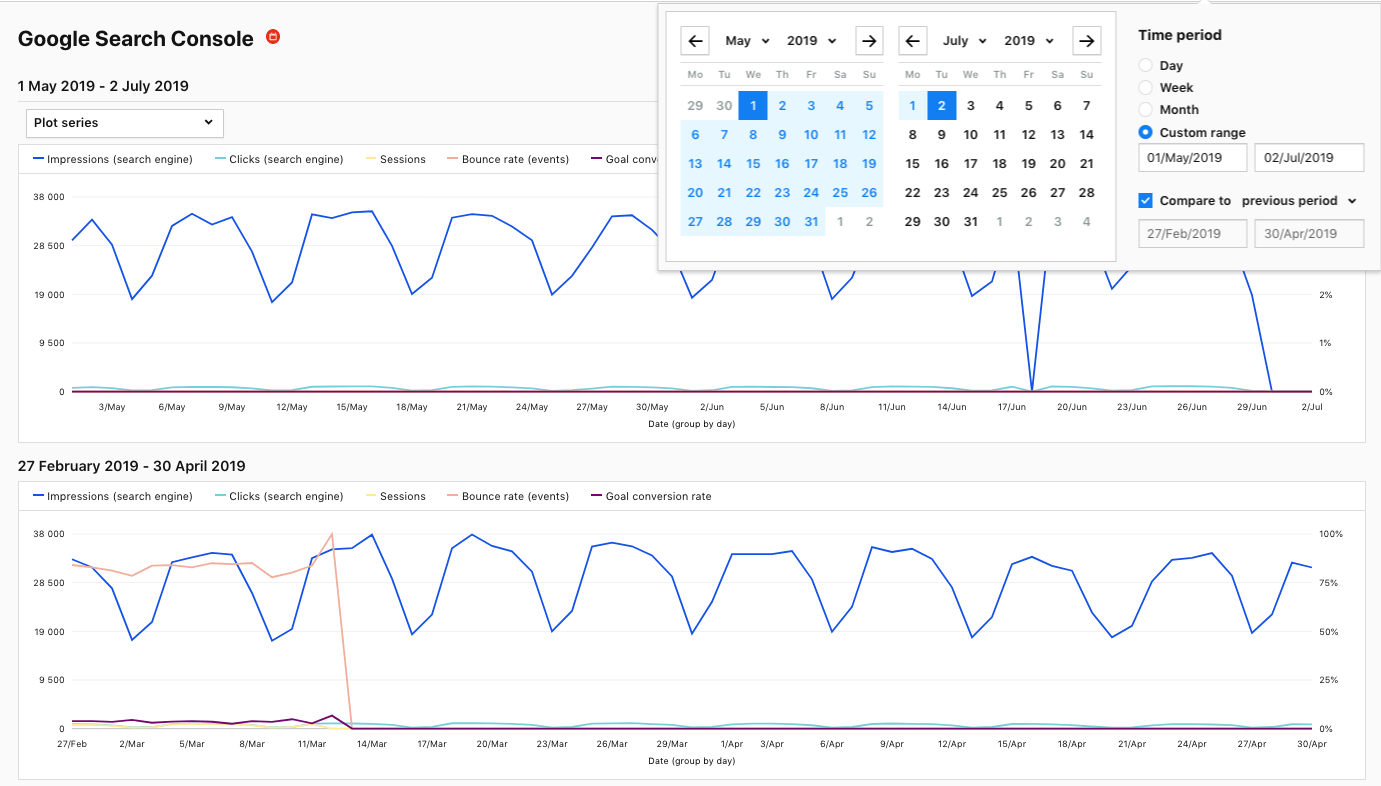The height and width of the screenshot is (786, 1381).
Task: Open the May month dropdown
Action: click(x=747, y=41)
